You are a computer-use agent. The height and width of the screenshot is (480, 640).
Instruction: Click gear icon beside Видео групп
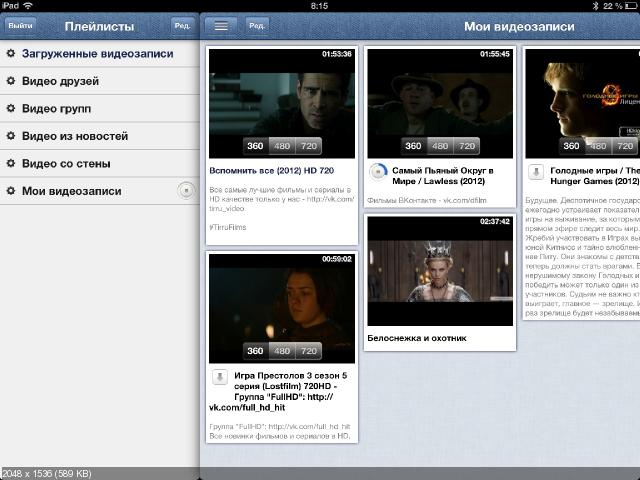point(11,108)
